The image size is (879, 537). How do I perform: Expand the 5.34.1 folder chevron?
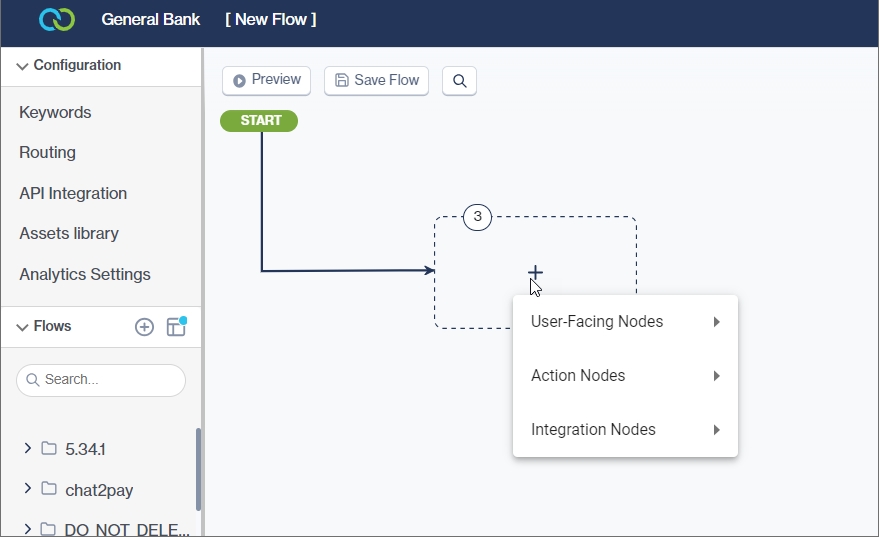click(x=27, y=449)
